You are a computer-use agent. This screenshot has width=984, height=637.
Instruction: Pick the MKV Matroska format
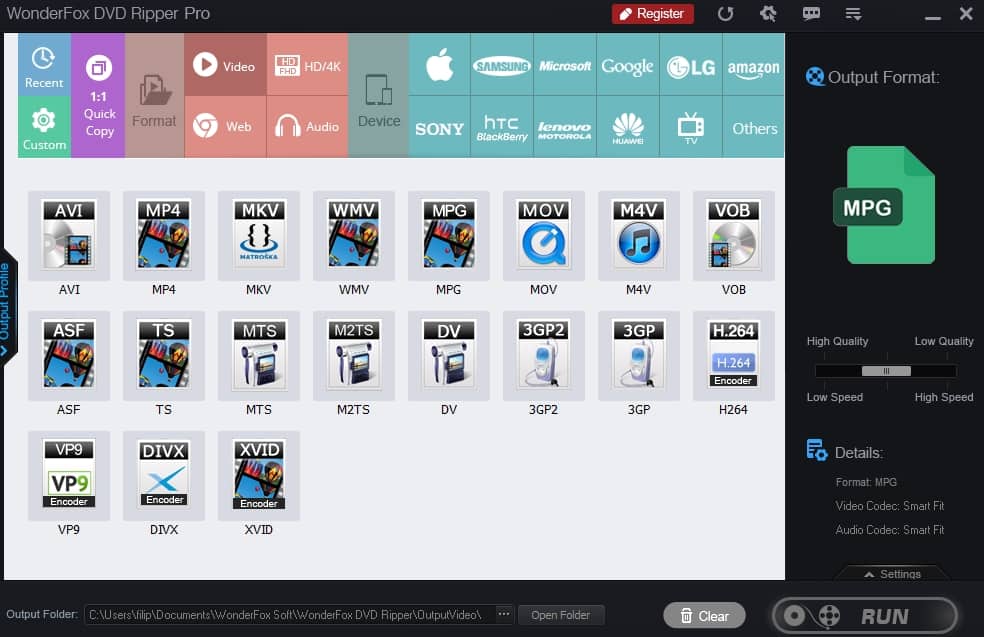[x=259, y=235]
